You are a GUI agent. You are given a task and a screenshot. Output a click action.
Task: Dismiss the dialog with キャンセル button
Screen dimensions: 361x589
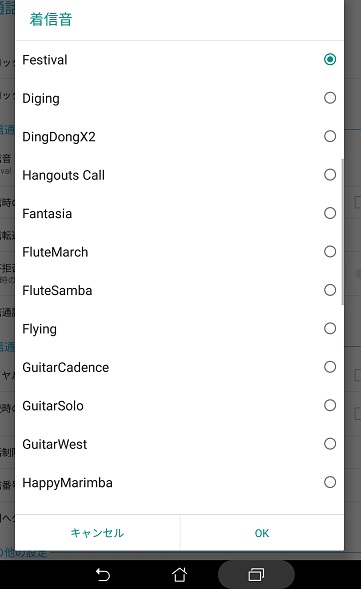click(97, 533)
